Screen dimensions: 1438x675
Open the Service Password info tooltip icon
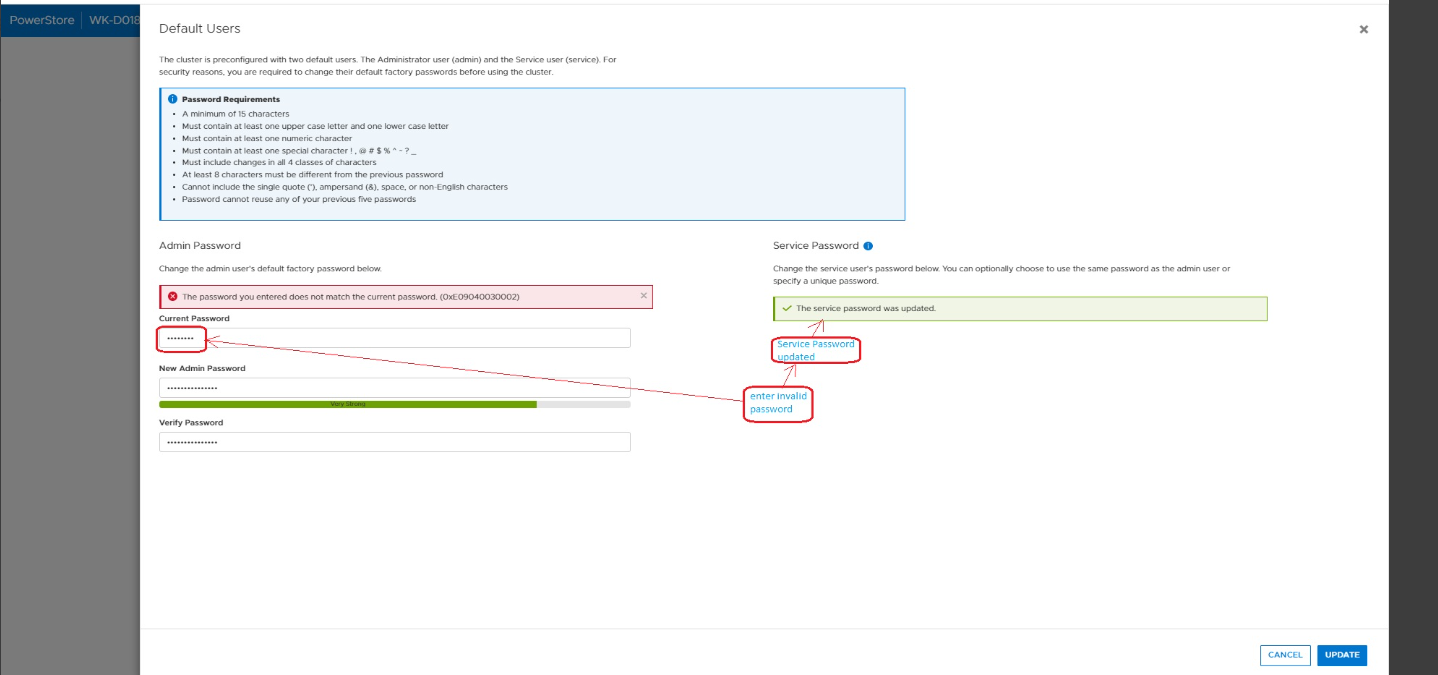coord(866,245)
